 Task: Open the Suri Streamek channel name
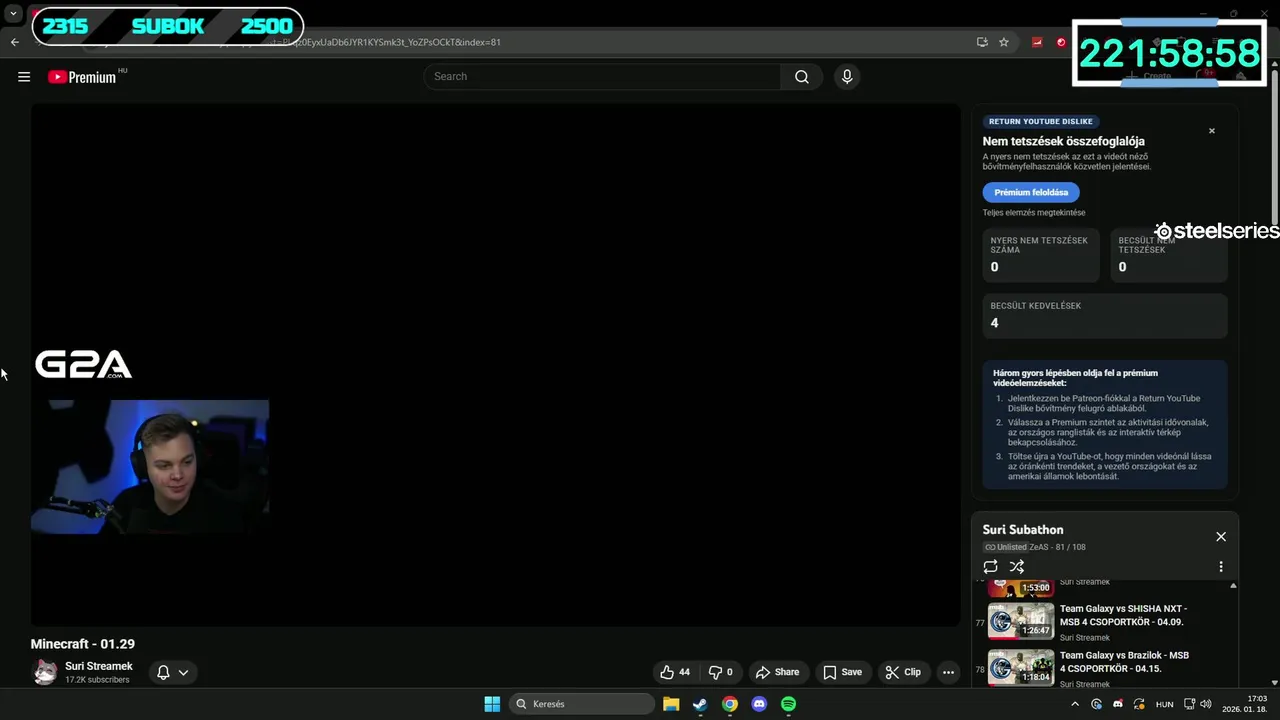coord(99,666)
